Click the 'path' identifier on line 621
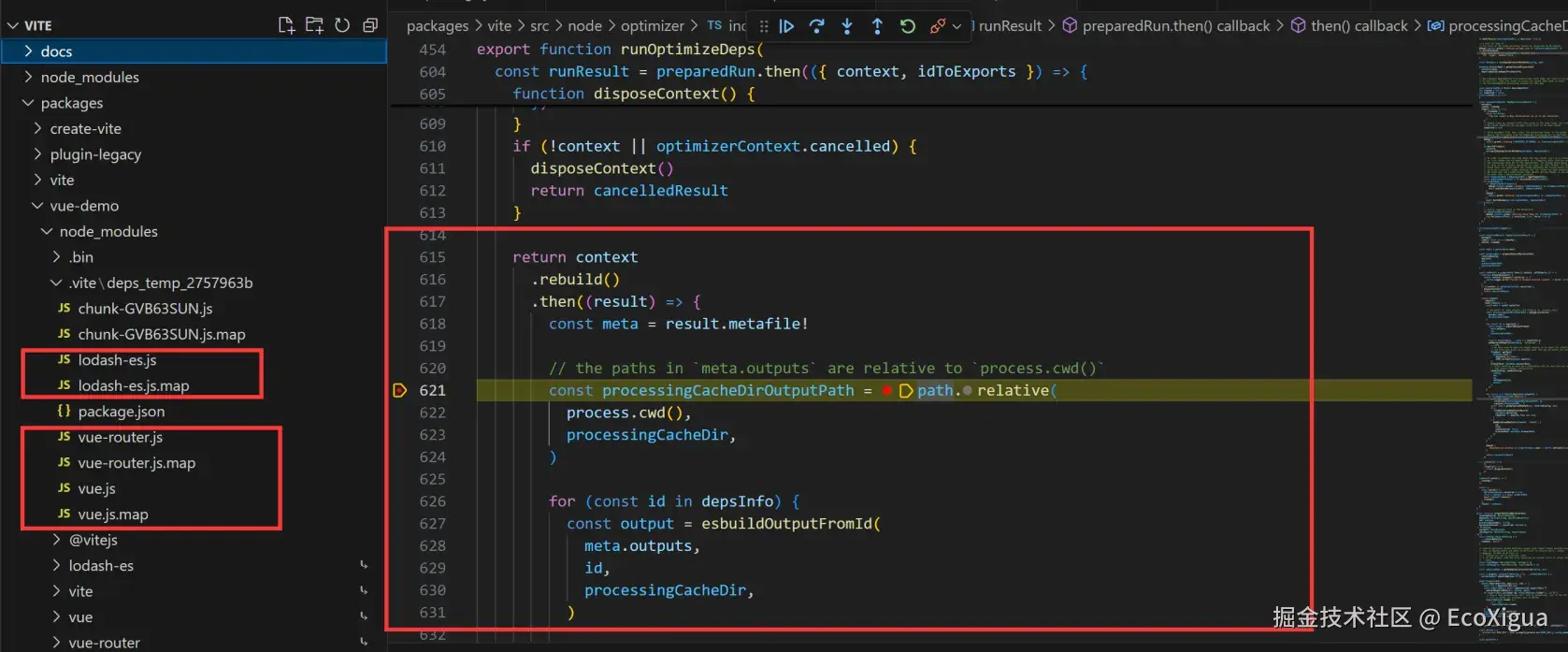1568x652 pixels. pyautogui.click(x=935, y=391)
